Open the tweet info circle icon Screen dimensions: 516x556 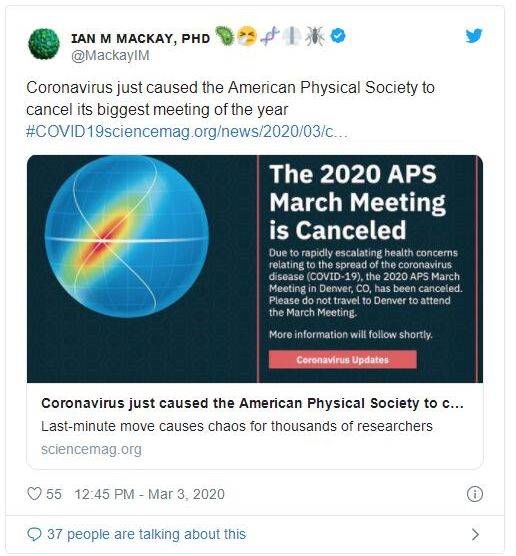pyautogui.click(x=475, y=494)
